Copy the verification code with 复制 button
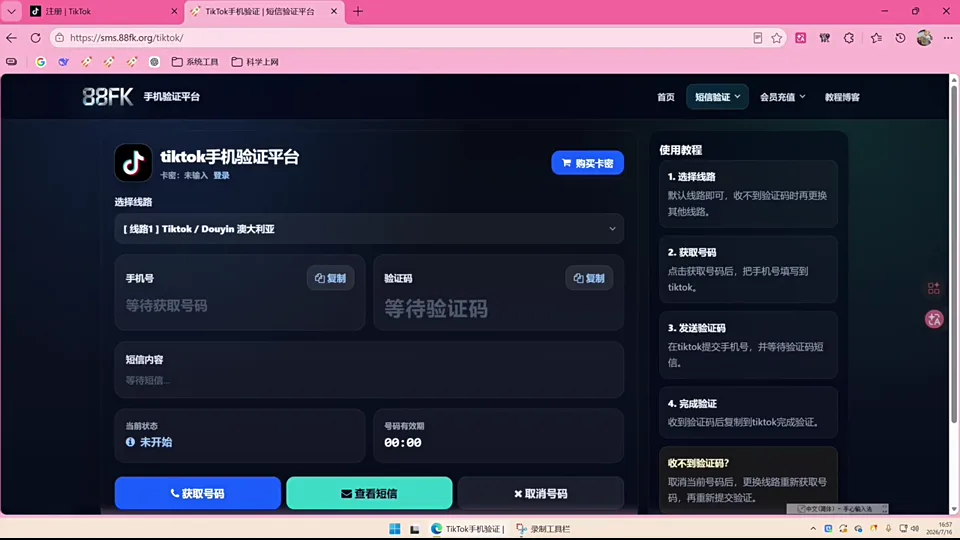 [589, 278]
